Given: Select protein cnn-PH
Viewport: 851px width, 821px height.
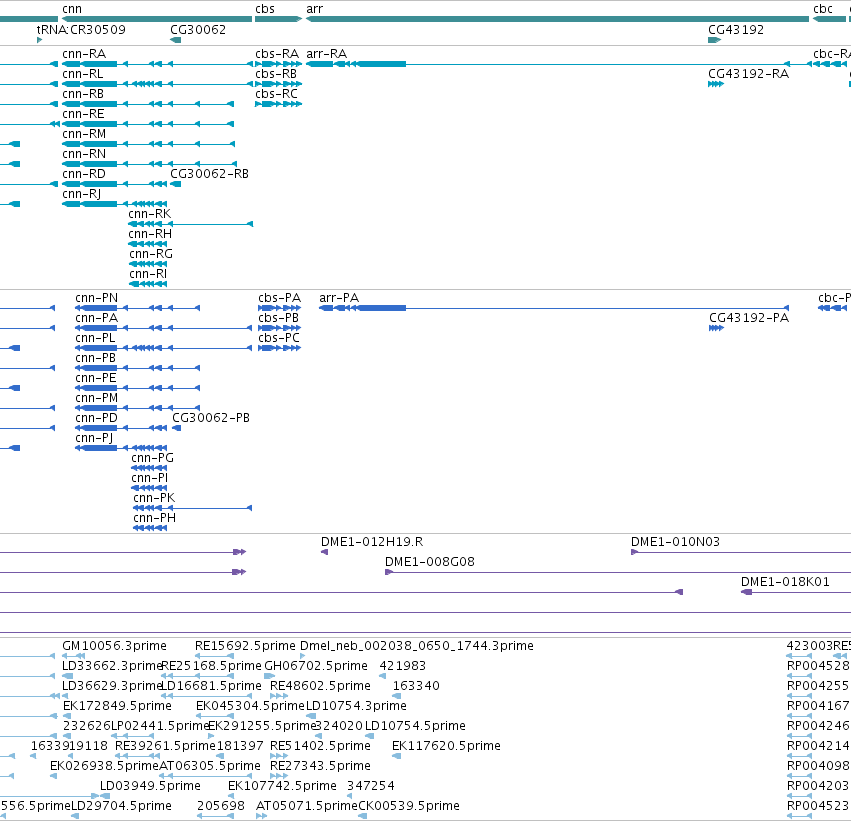Looking at the screenshot, I should [x=155, y=519].
